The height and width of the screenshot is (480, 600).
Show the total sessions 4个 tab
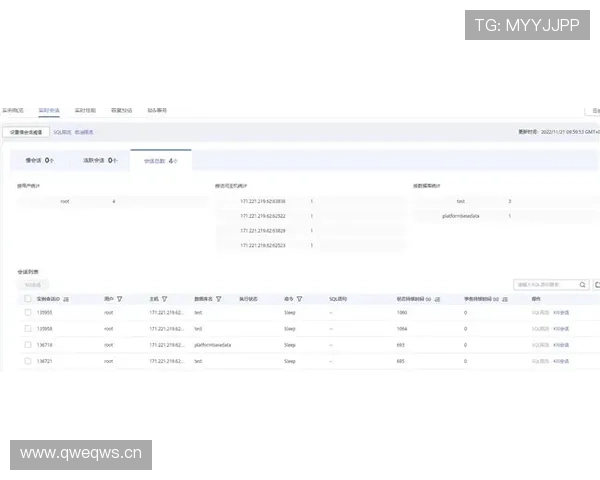[161, 161]
